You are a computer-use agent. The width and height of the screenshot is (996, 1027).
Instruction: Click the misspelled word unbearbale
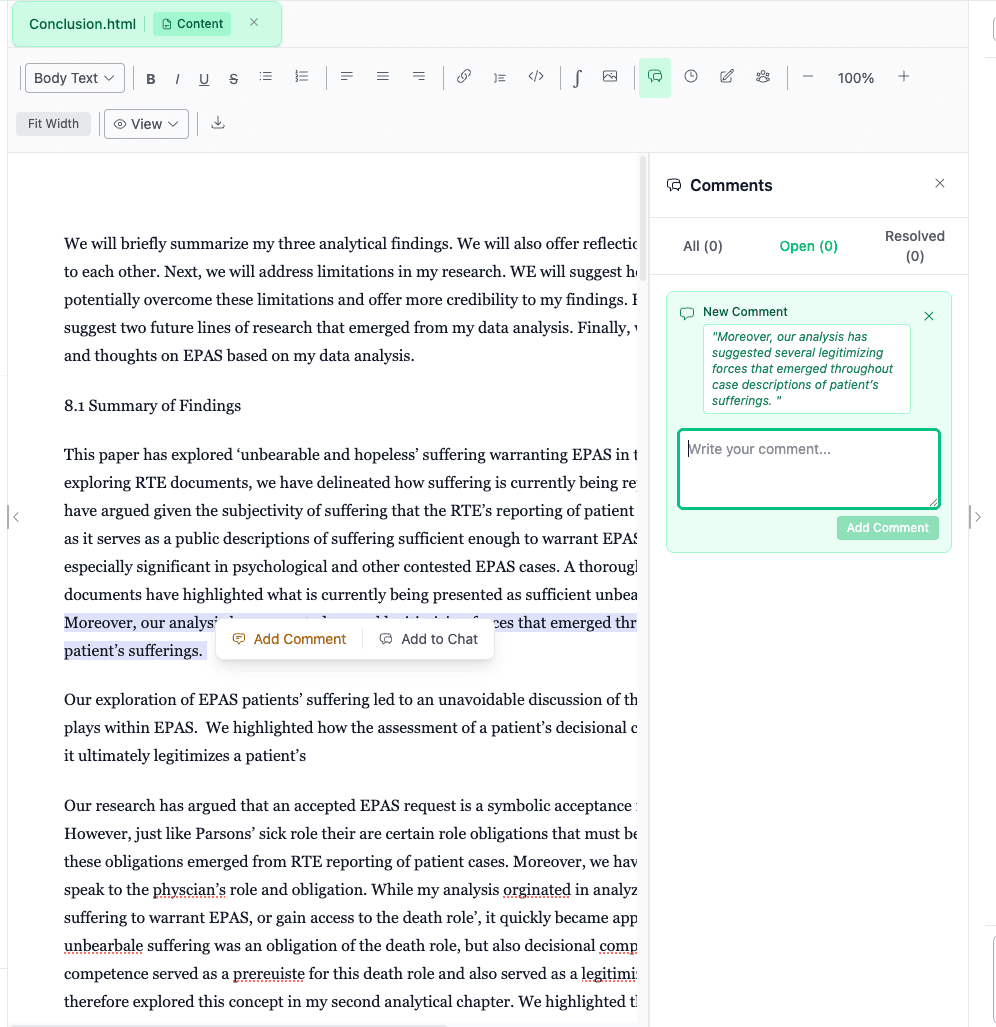tap(103, 946)
